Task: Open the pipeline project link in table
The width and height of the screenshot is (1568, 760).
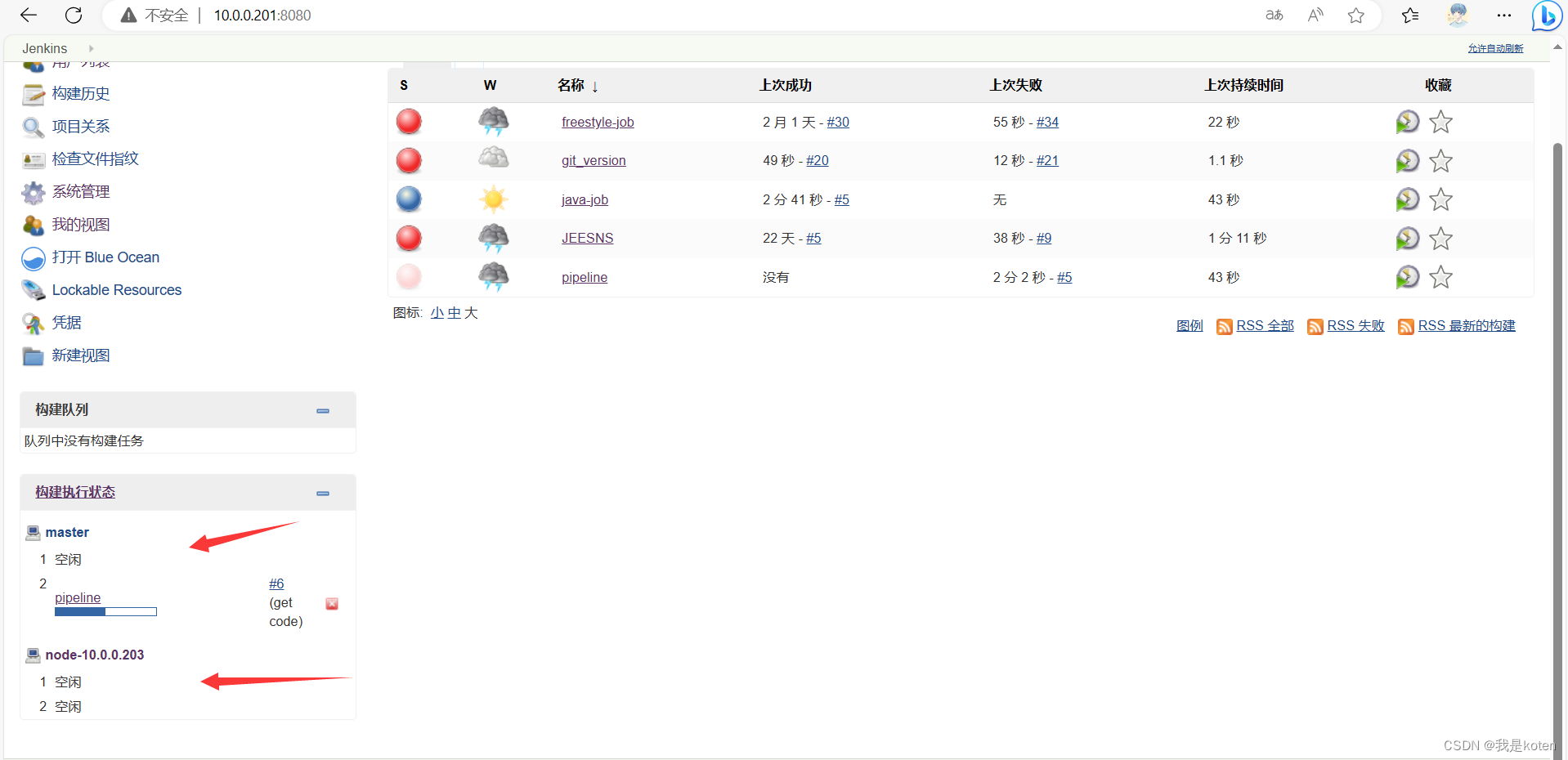Action: [x=585, y=277]
